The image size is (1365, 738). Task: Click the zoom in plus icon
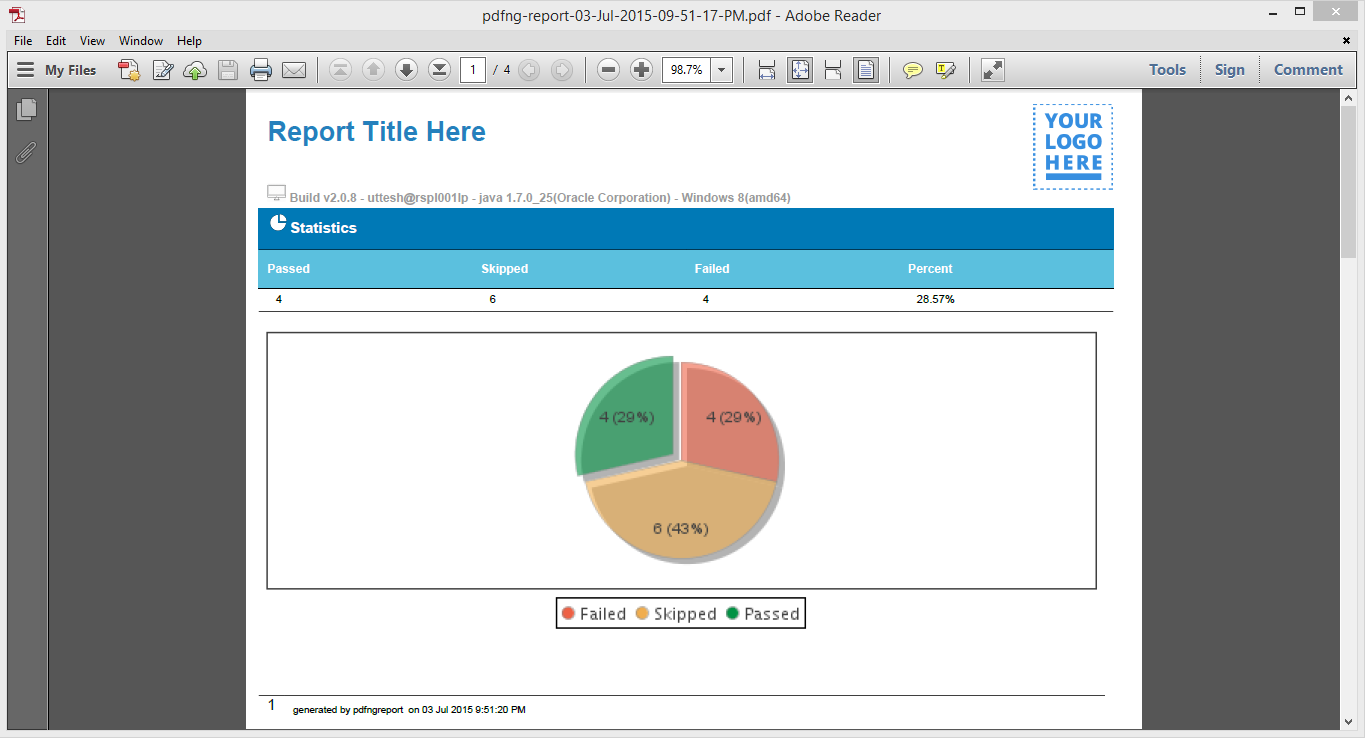642,70
